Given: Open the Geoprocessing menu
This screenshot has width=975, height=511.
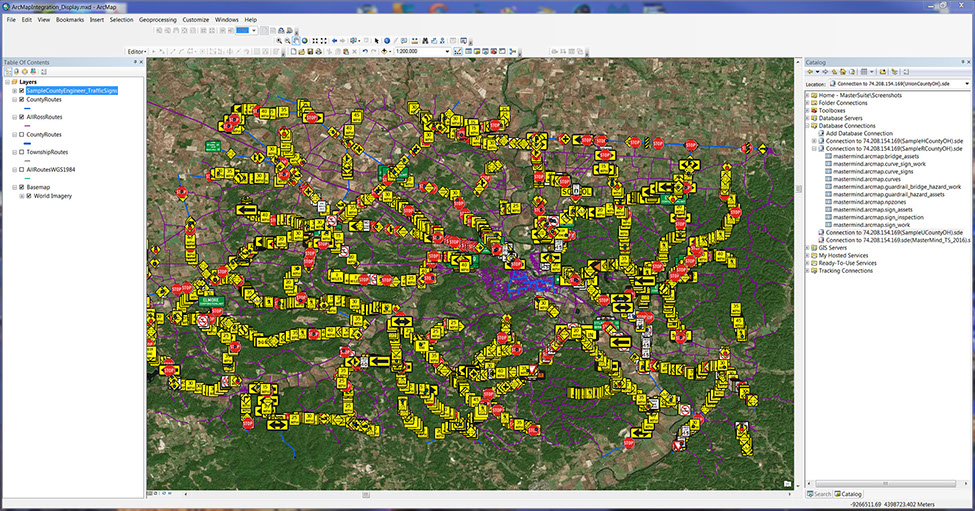Looking at the screenshot, I should [x=156, y=19].
